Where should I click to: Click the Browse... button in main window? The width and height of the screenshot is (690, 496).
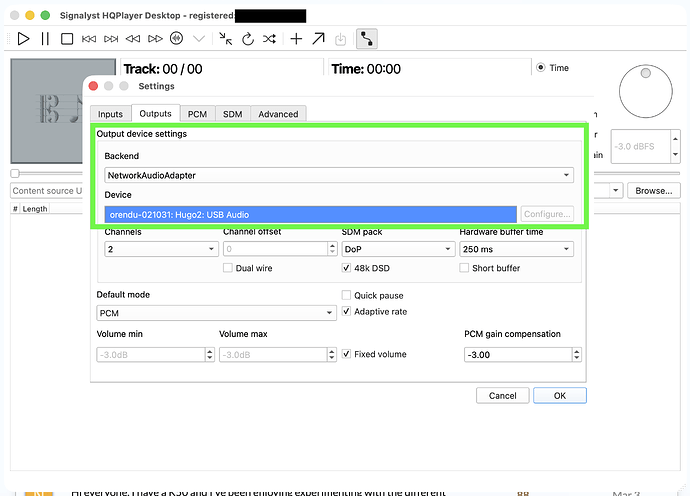pos(653,191)
